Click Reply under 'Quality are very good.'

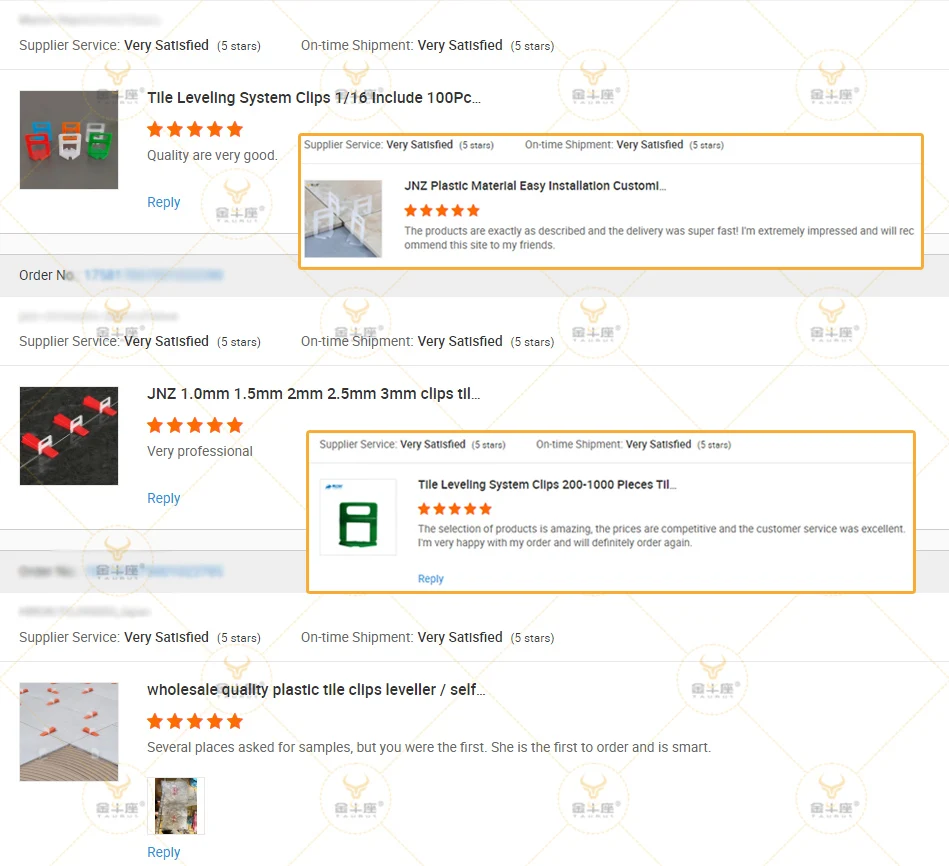(x=163, y=202)
